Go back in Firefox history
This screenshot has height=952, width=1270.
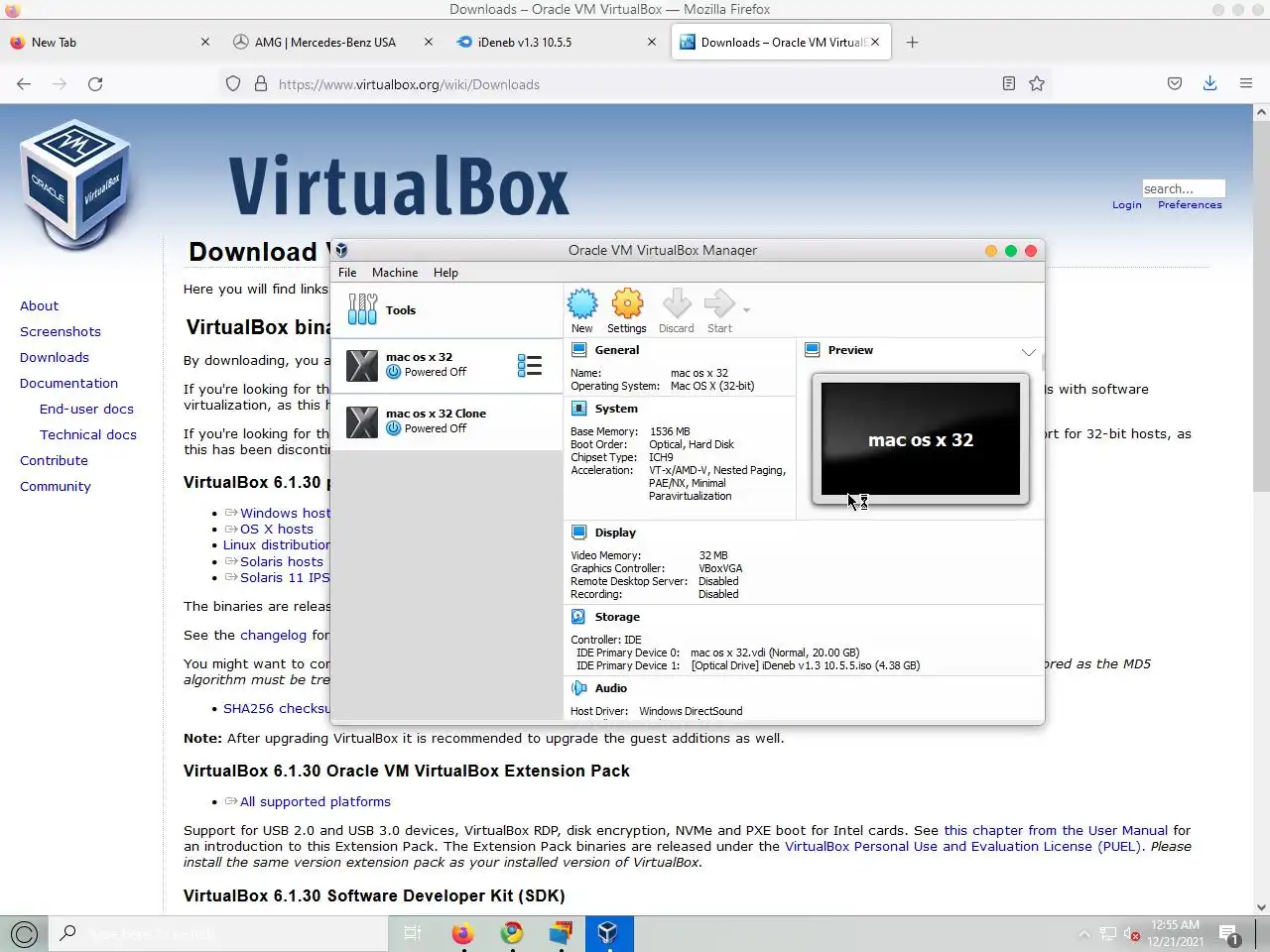pyautogui.click(x=24, y=84)
